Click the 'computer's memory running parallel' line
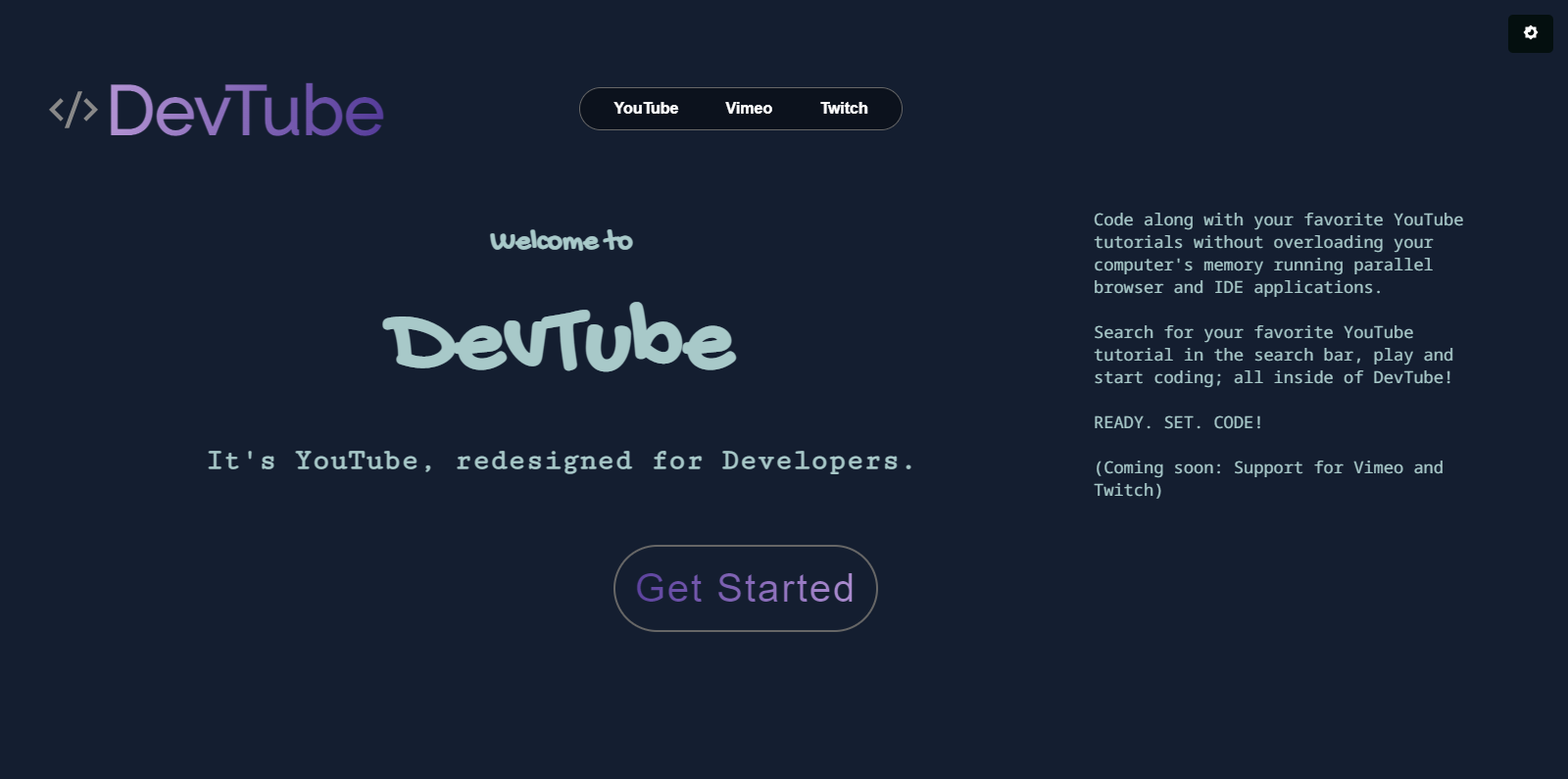This screenshot has height=779, width=1568. point(1263,266)
